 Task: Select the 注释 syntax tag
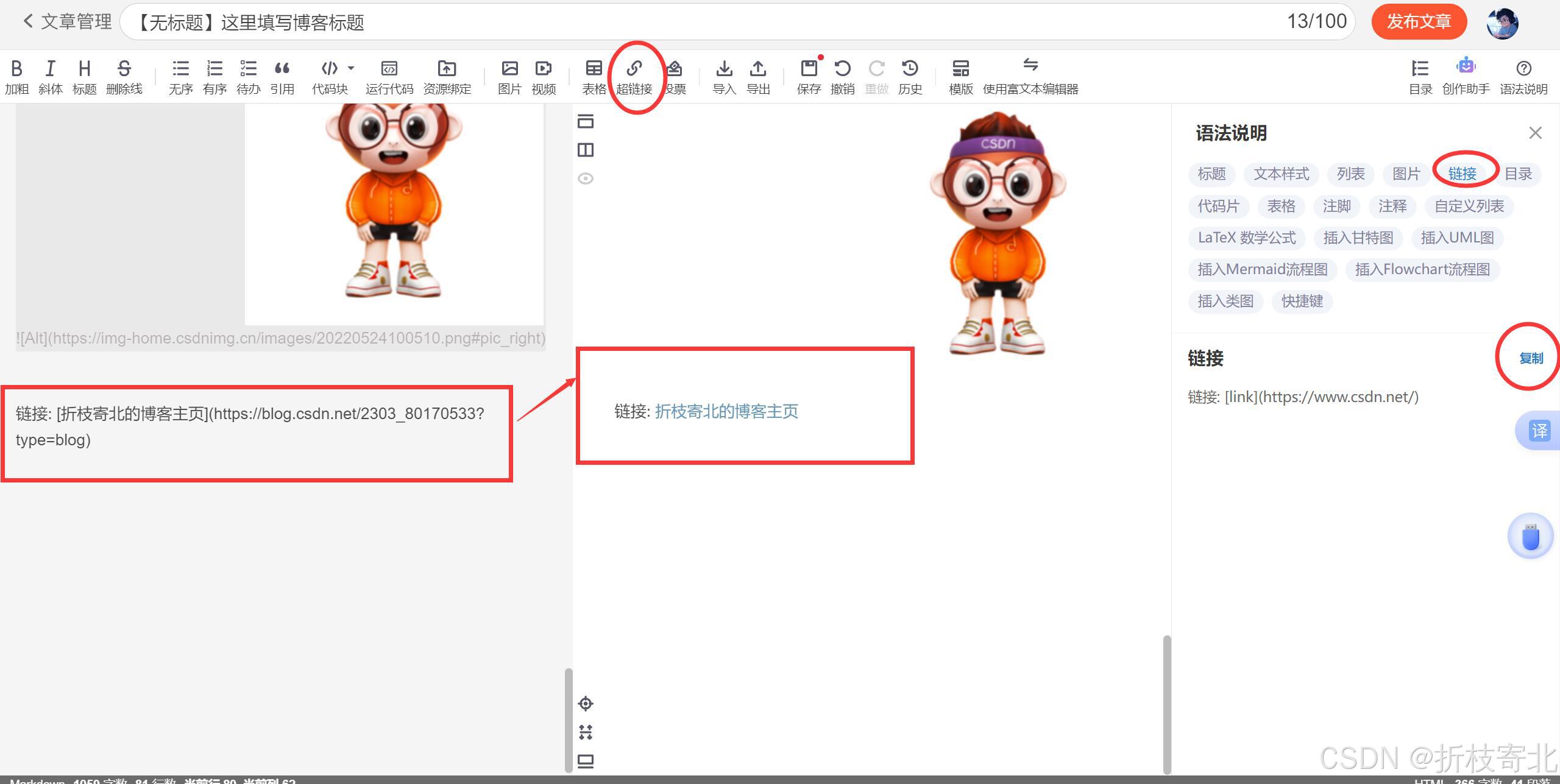(x=1393, y=207)
